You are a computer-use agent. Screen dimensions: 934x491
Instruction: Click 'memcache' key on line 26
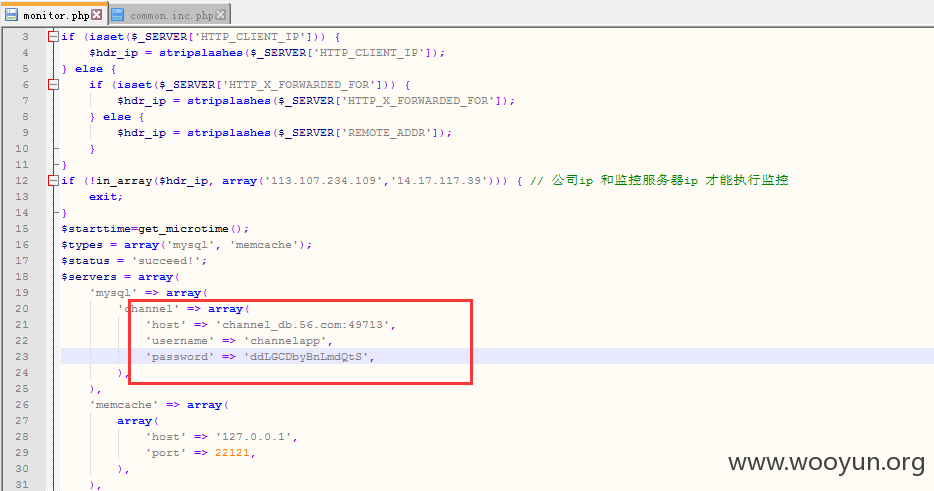click(124, 405)
